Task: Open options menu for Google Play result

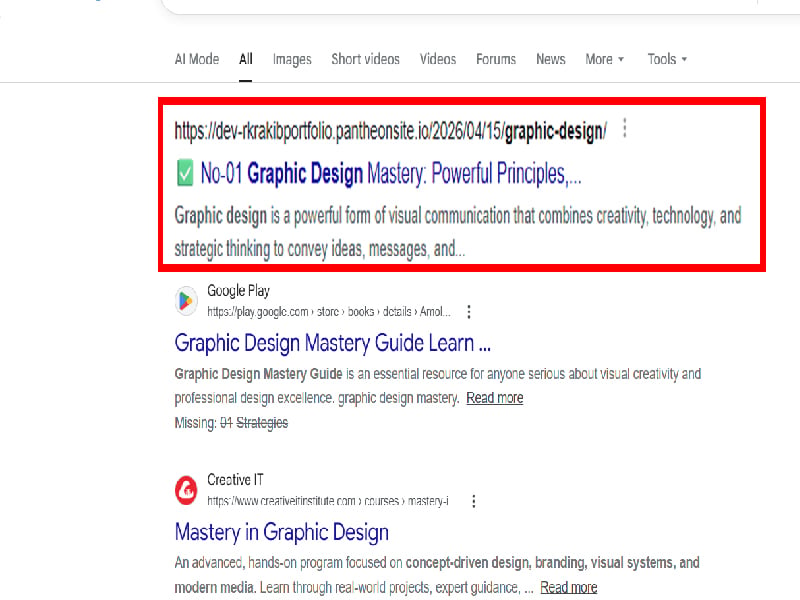Action: 469,312
